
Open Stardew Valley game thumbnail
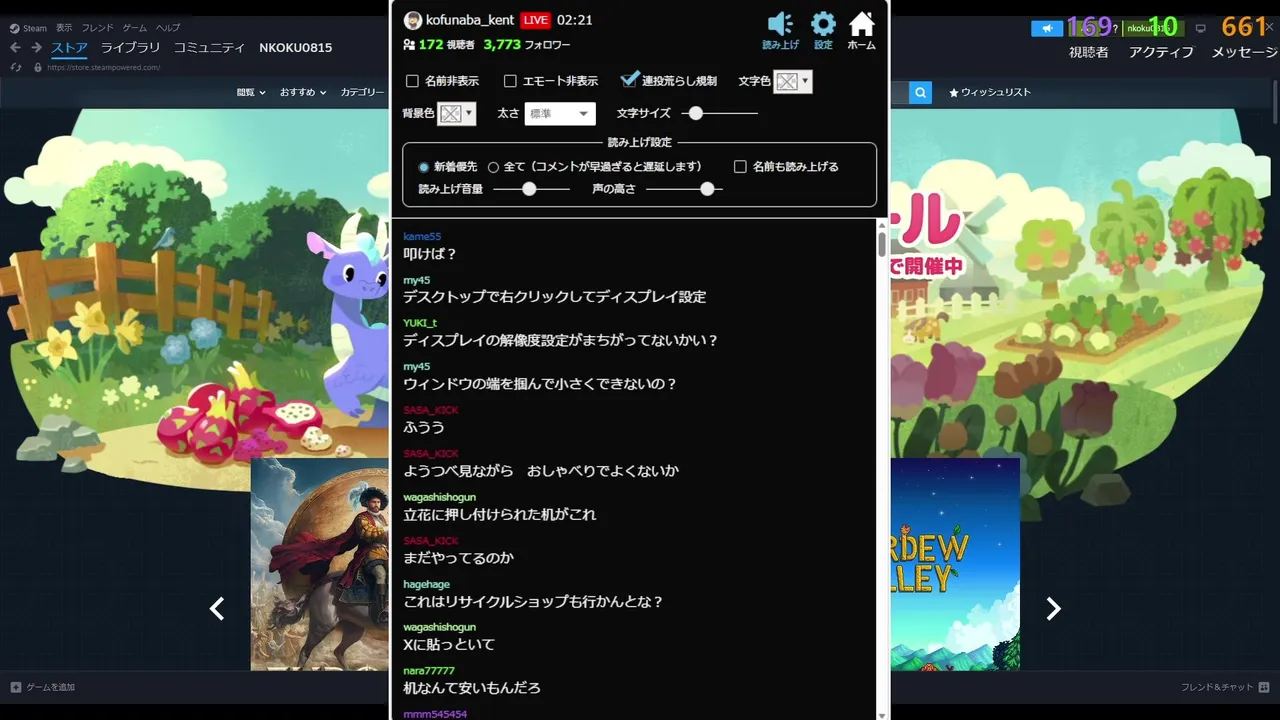click(x=954, y=563)
